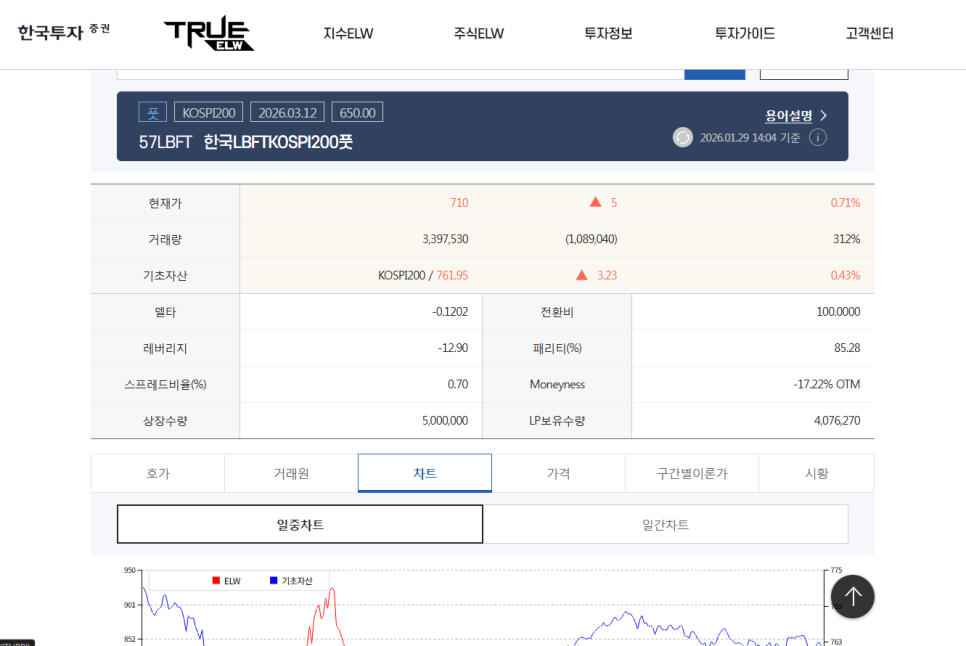This screenshot has height=646, width=966.
Task: Select the 일중차트 chart option
Action: [x=300, y=524]
